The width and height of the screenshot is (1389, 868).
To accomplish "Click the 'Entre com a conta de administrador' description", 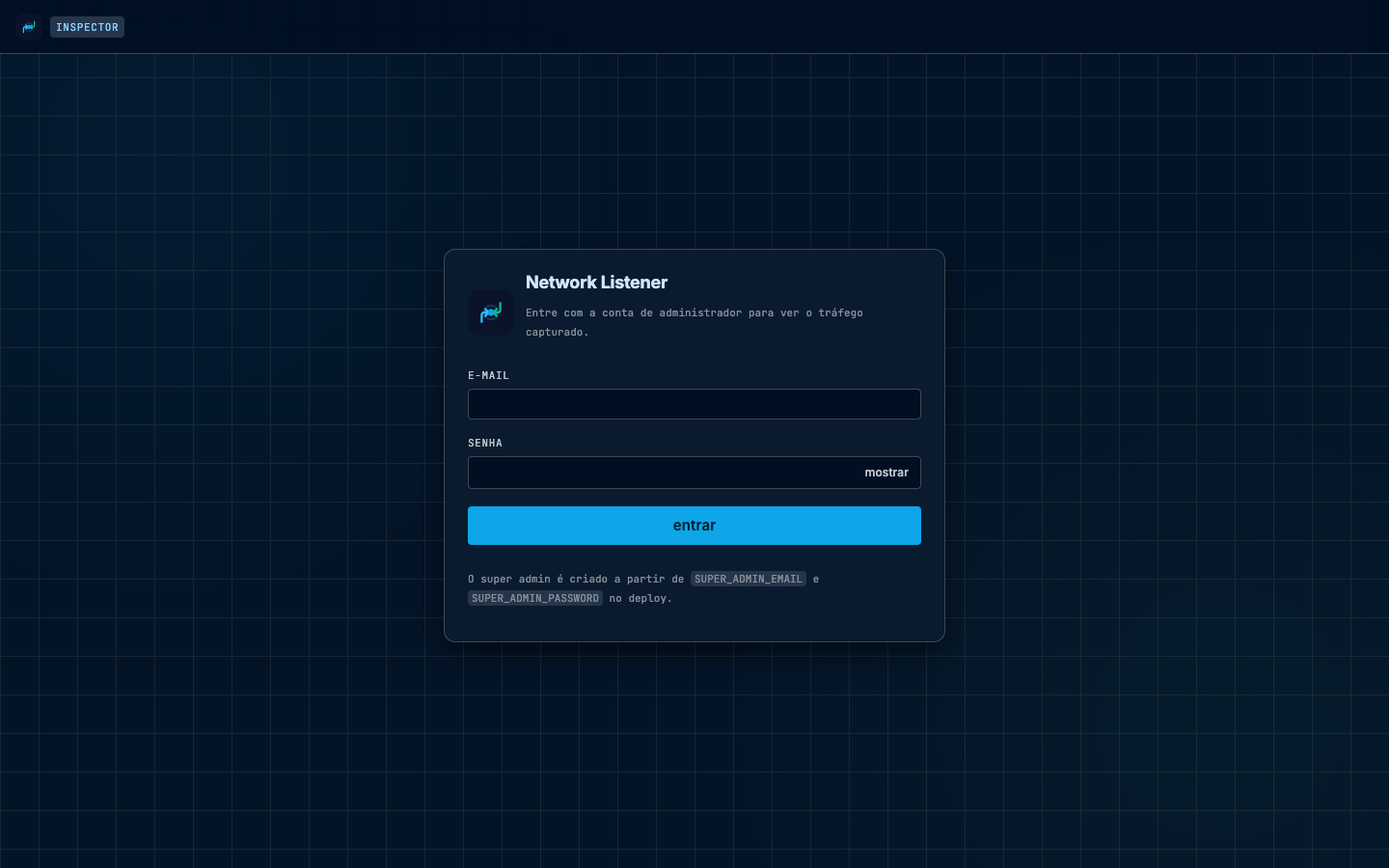I will [694, 322].
